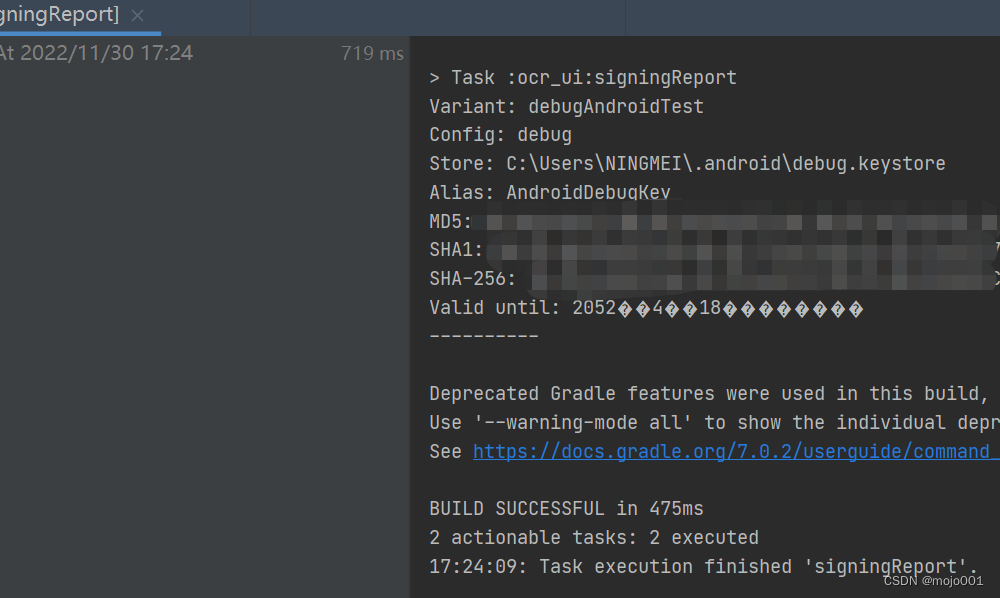This screenshot has width=1000, height=598.
Task: Close the signingReport tab
Action: 136,15
